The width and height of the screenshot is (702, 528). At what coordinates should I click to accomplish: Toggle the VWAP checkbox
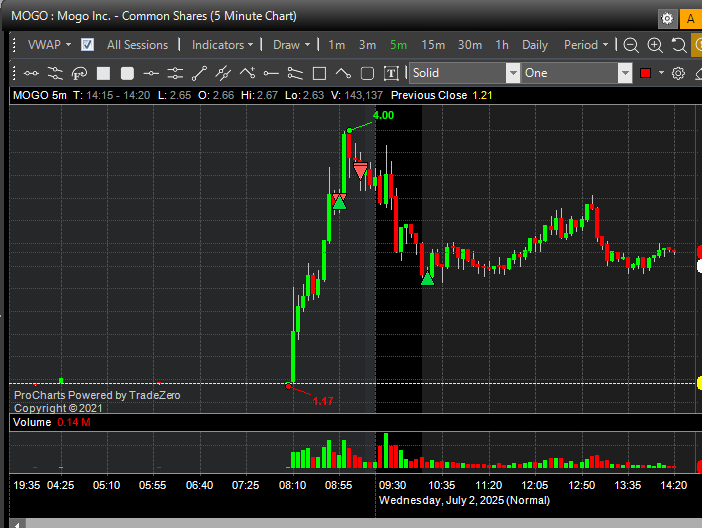(87, 45)
